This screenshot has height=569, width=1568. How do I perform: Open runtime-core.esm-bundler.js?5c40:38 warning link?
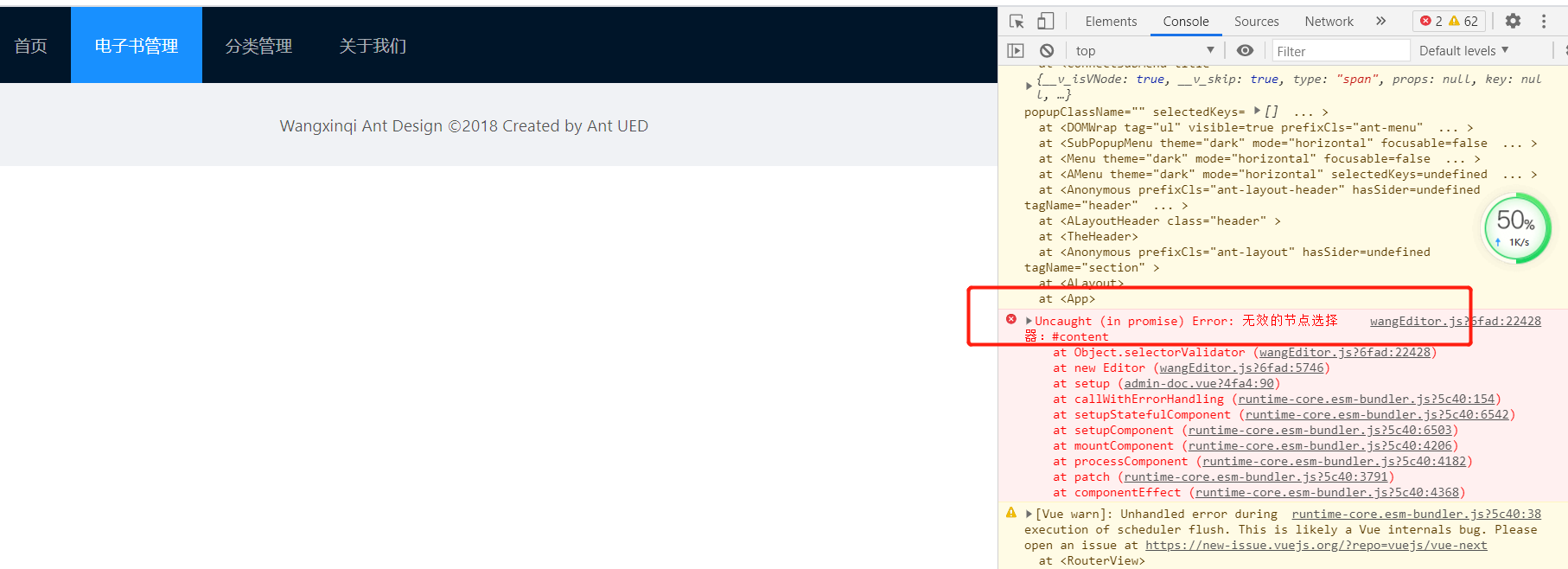click(1416, 514)
